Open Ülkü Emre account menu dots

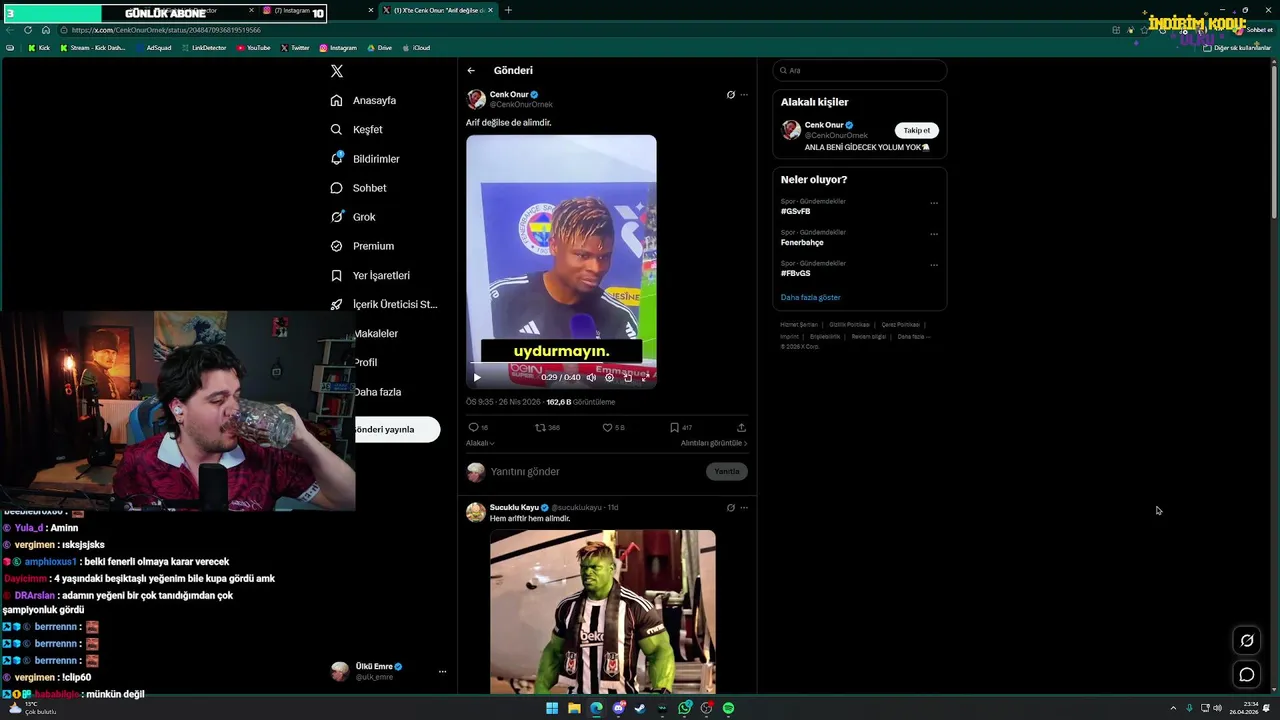tap(442, 671)
